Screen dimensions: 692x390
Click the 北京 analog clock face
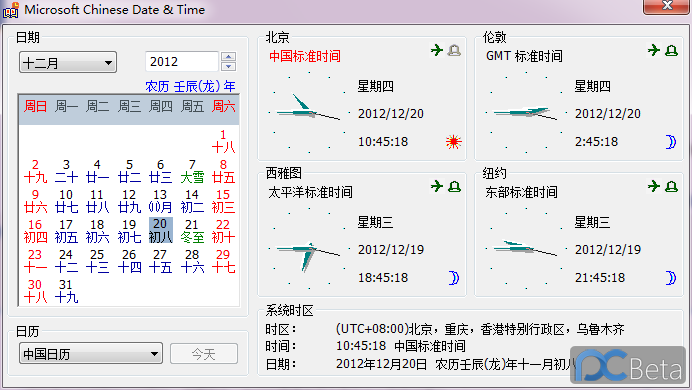309,113
